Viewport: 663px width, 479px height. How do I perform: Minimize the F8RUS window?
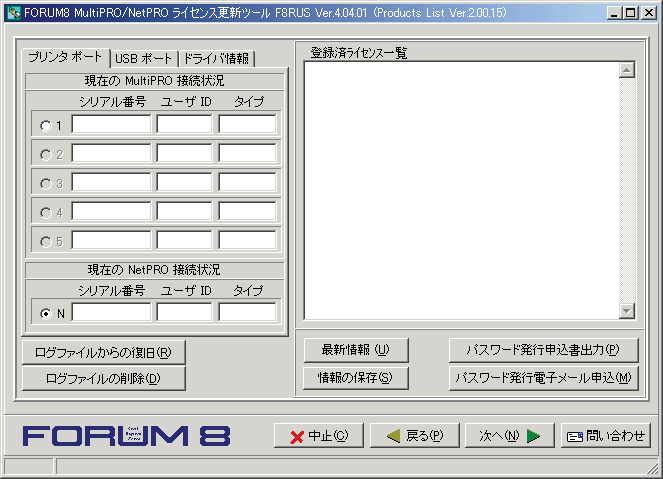point(614,13)
